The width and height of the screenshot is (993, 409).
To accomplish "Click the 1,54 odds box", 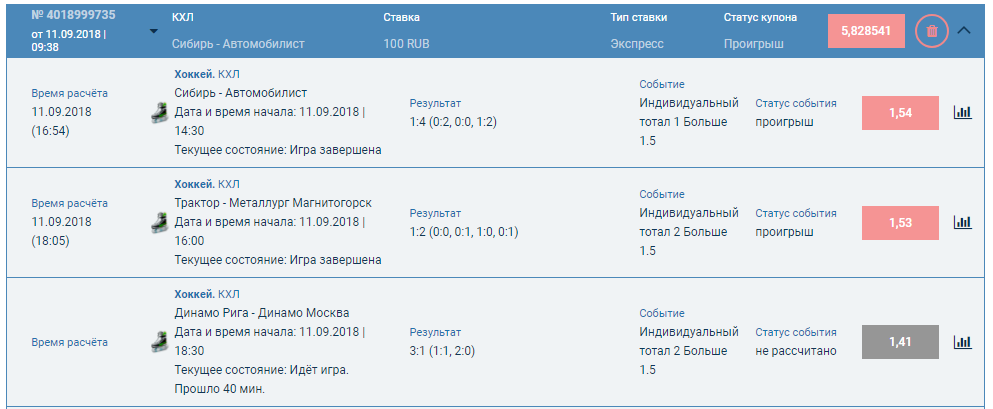I will coord(900,113).
